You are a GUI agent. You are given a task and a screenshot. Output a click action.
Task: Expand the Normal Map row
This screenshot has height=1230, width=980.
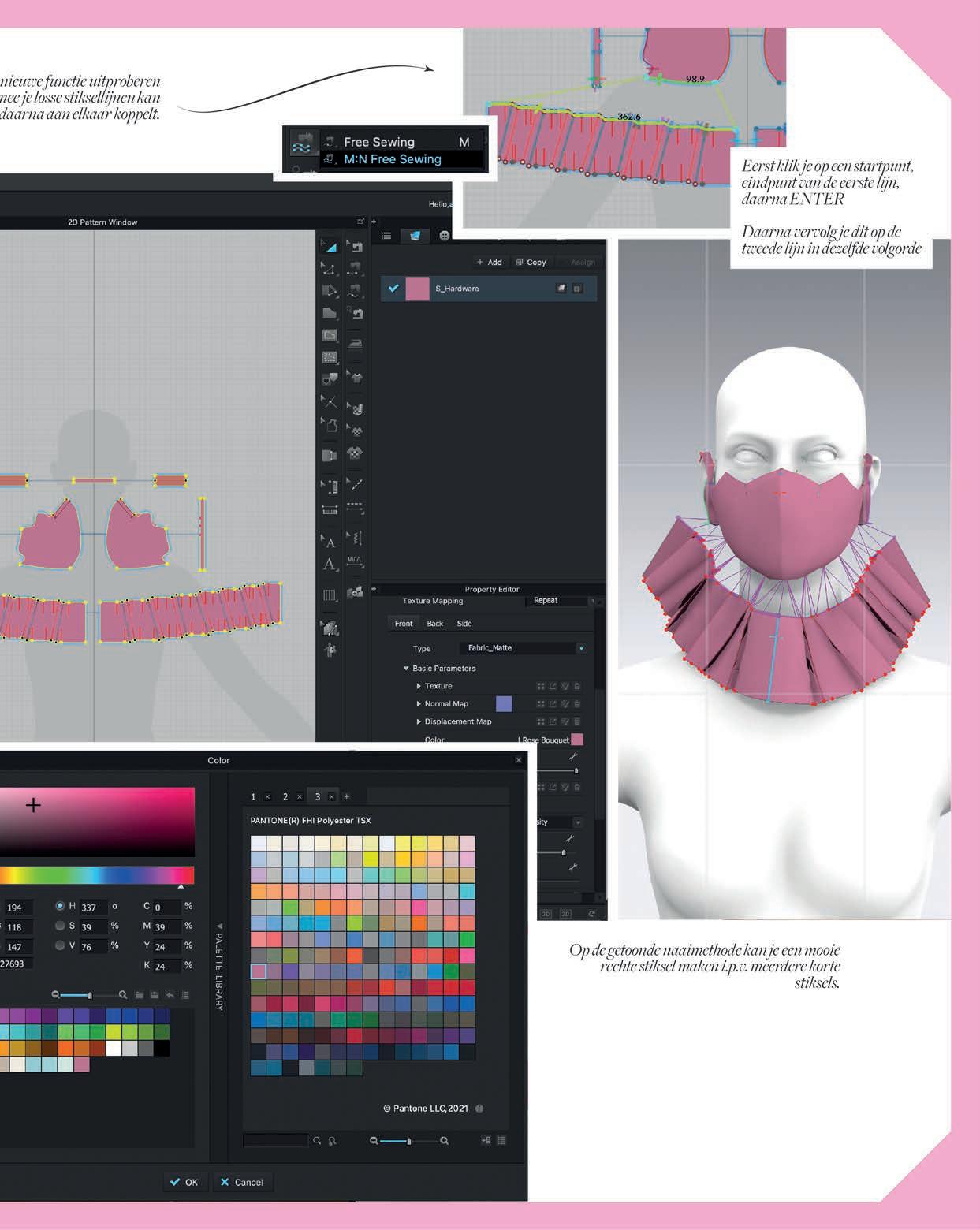(419, 703)
